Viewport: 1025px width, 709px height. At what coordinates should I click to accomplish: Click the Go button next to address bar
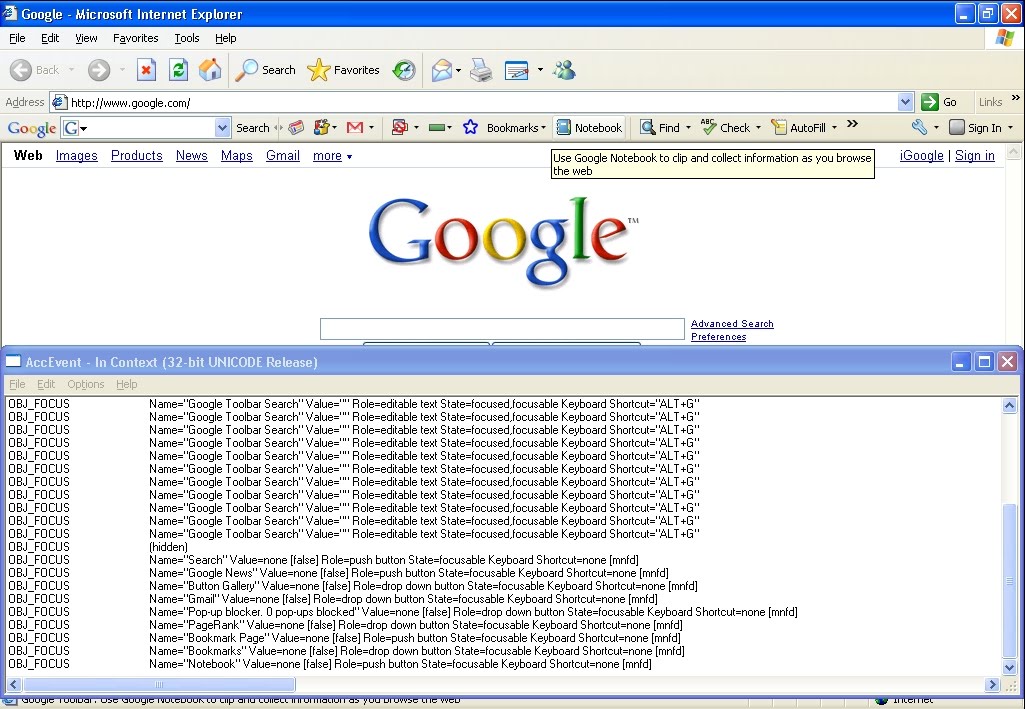click(939, 102)
